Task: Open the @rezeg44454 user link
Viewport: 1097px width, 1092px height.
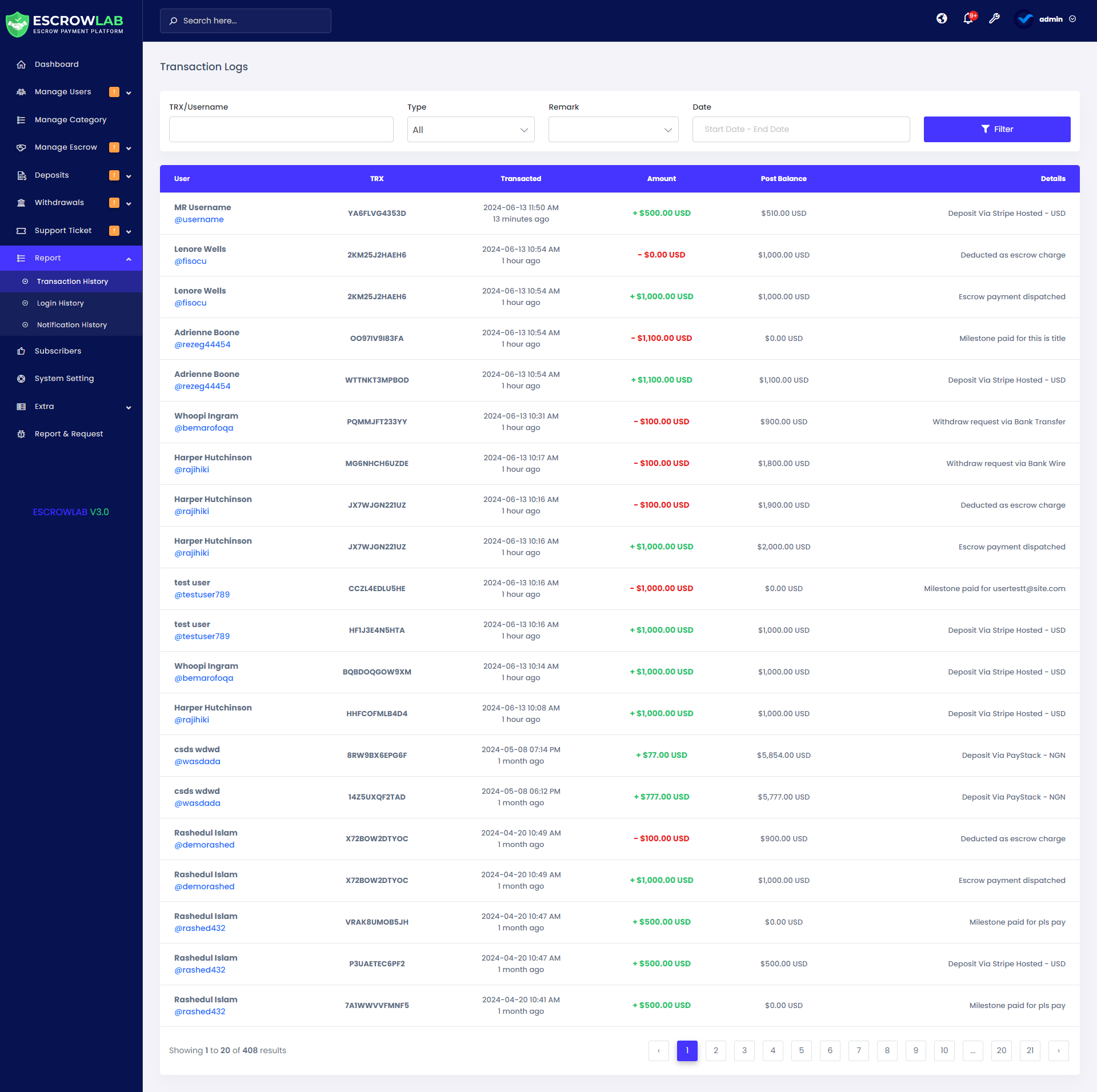Action: click(202, 345)
